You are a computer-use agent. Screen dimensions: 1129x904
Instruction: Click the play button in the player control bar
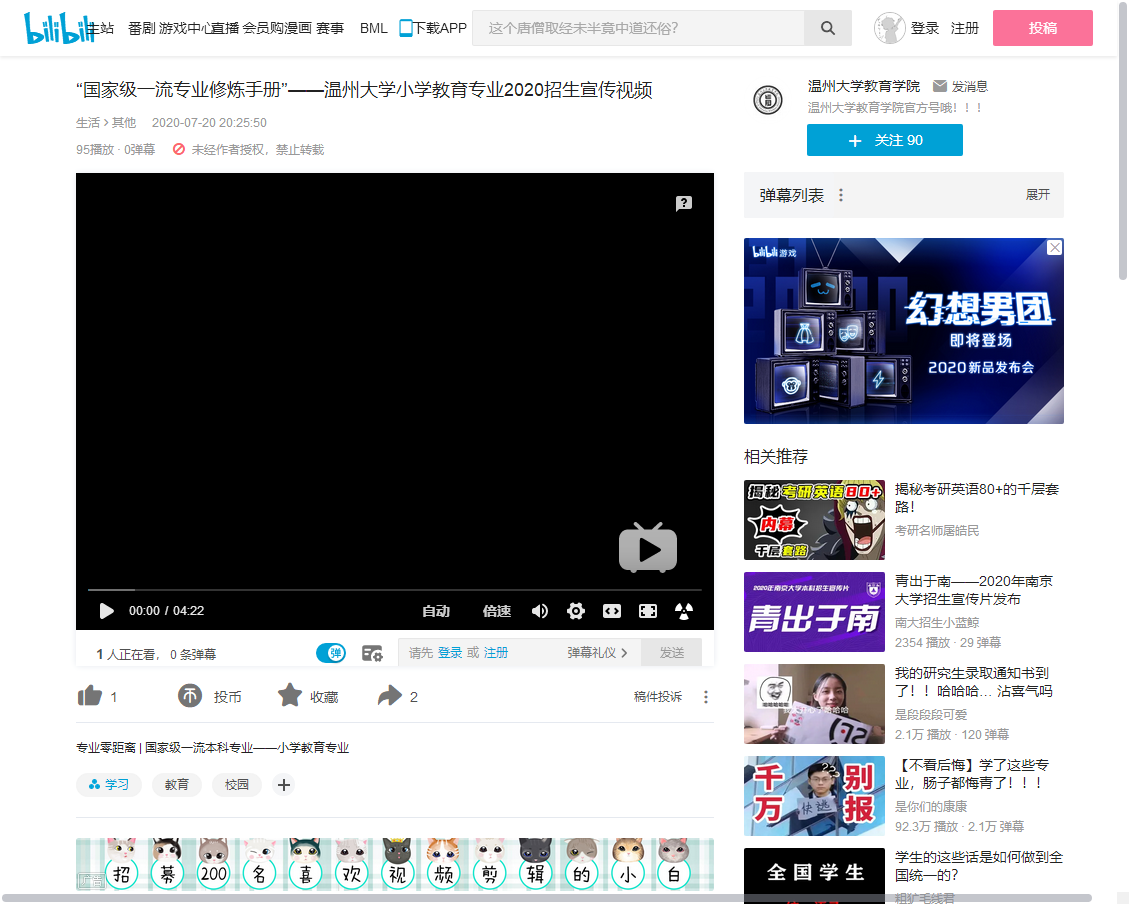[x=107, y=611]
